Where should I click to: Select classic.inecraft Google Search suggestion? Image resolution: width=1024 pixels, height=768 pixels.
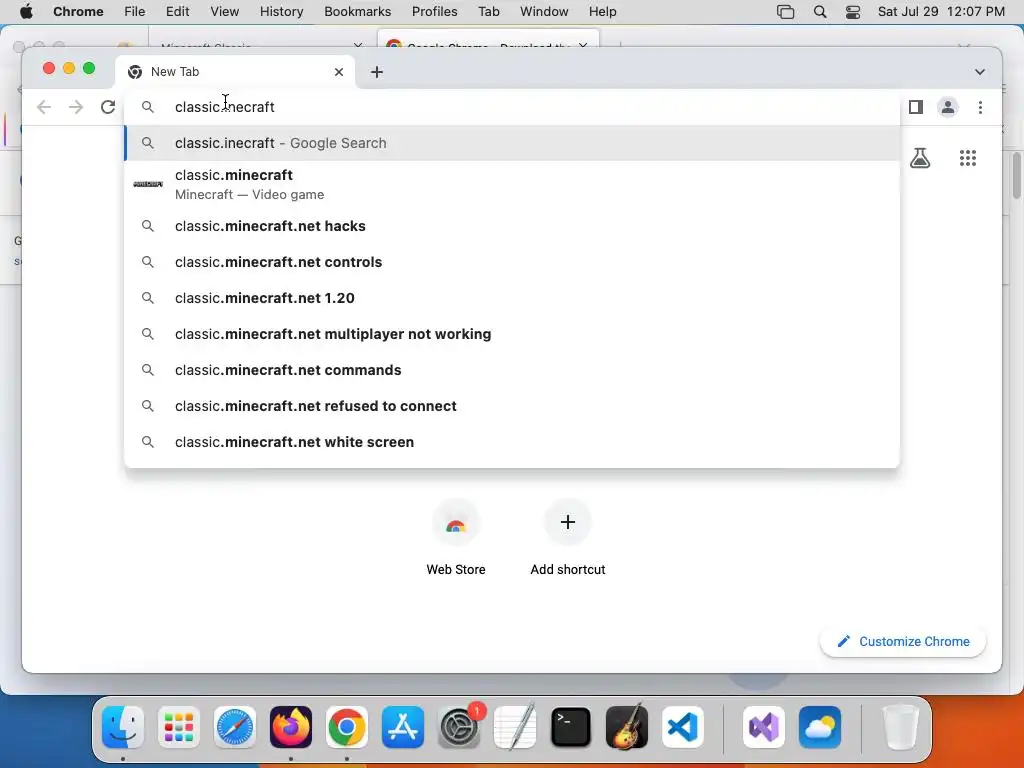512,143
